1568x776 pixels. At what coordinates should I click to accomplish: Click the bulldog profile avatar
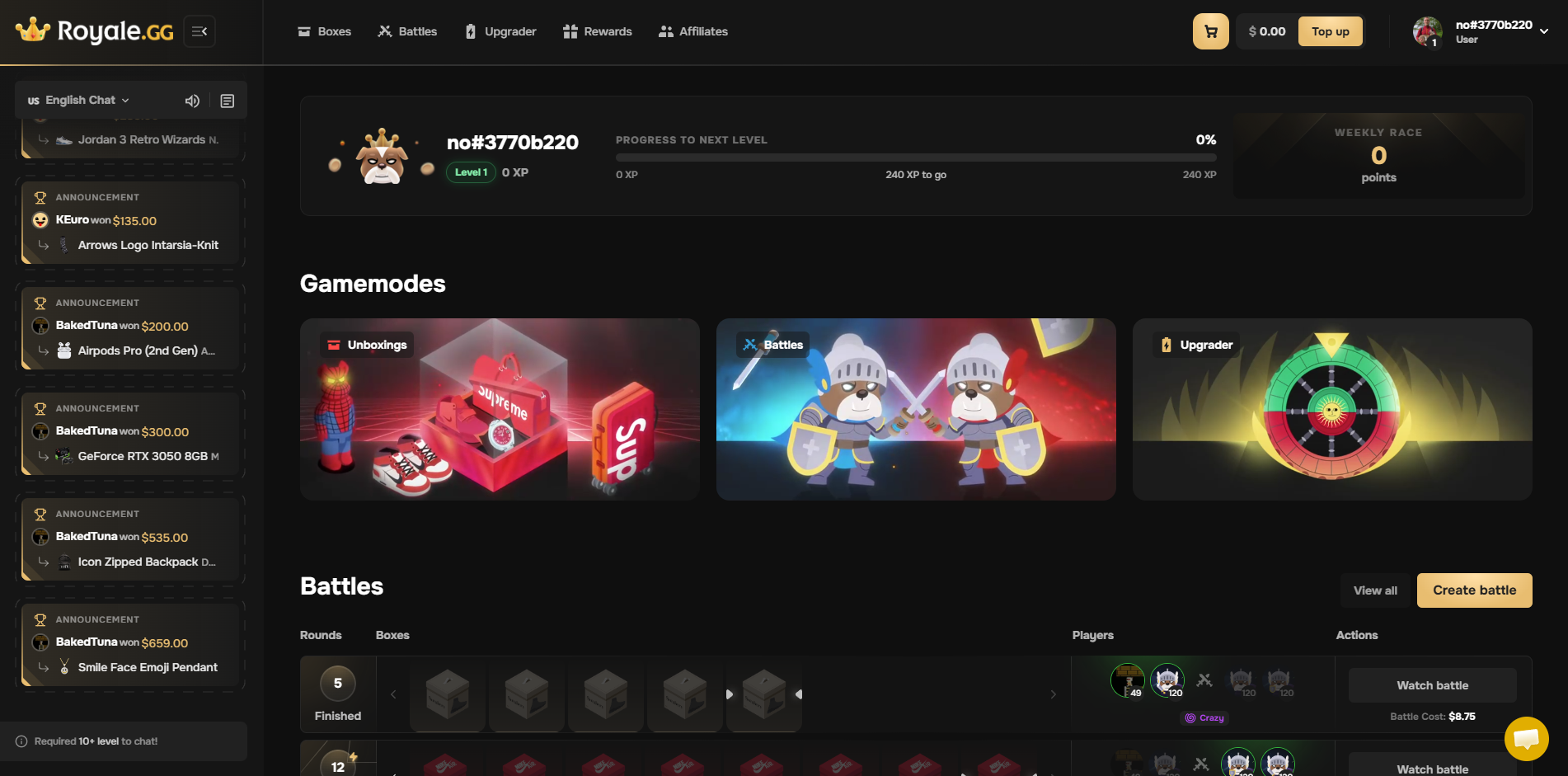(x=381, y=156)
